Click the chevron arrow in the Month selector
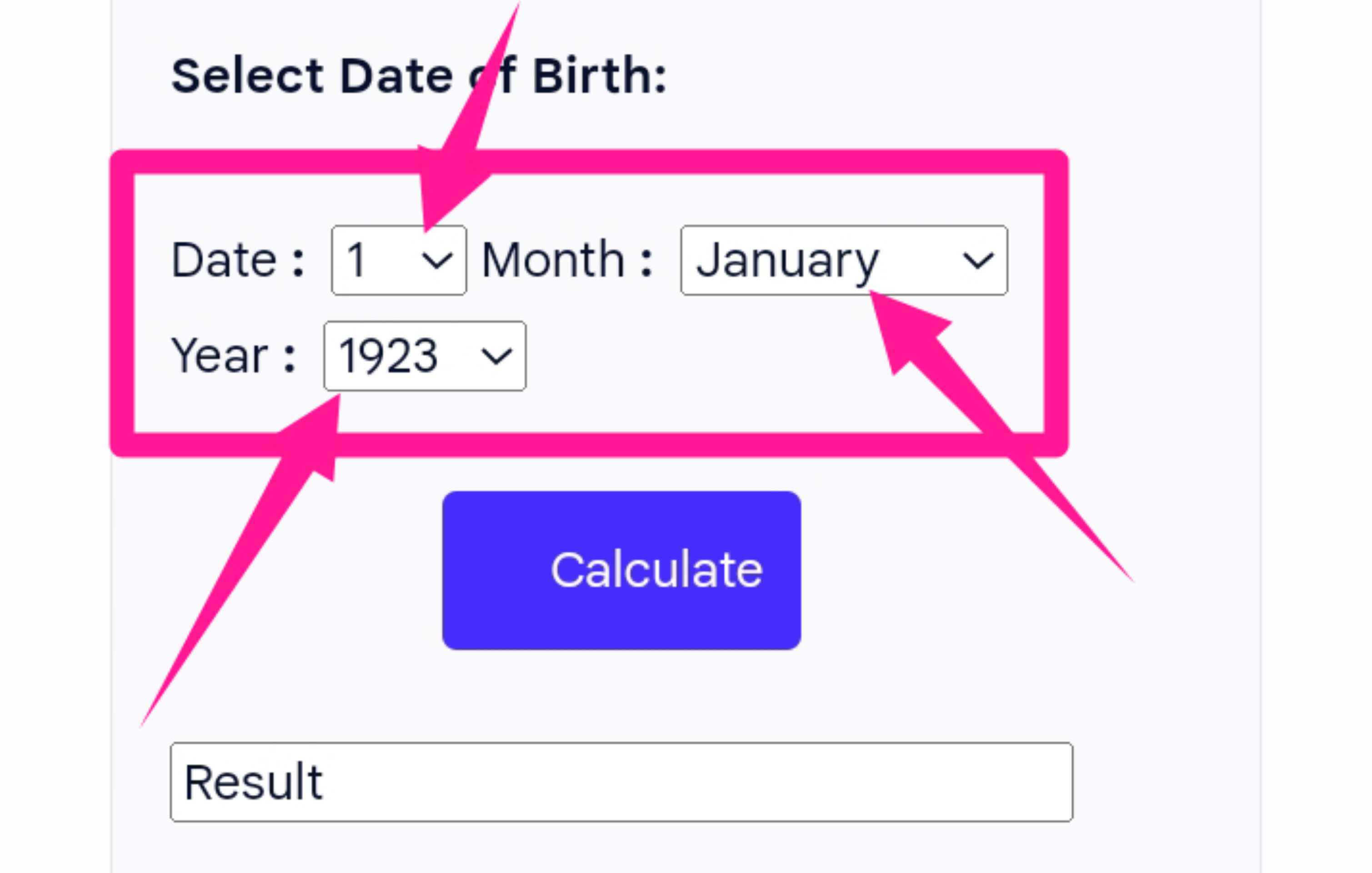Viewport: 1372px width, 873px height. point(978,261)
